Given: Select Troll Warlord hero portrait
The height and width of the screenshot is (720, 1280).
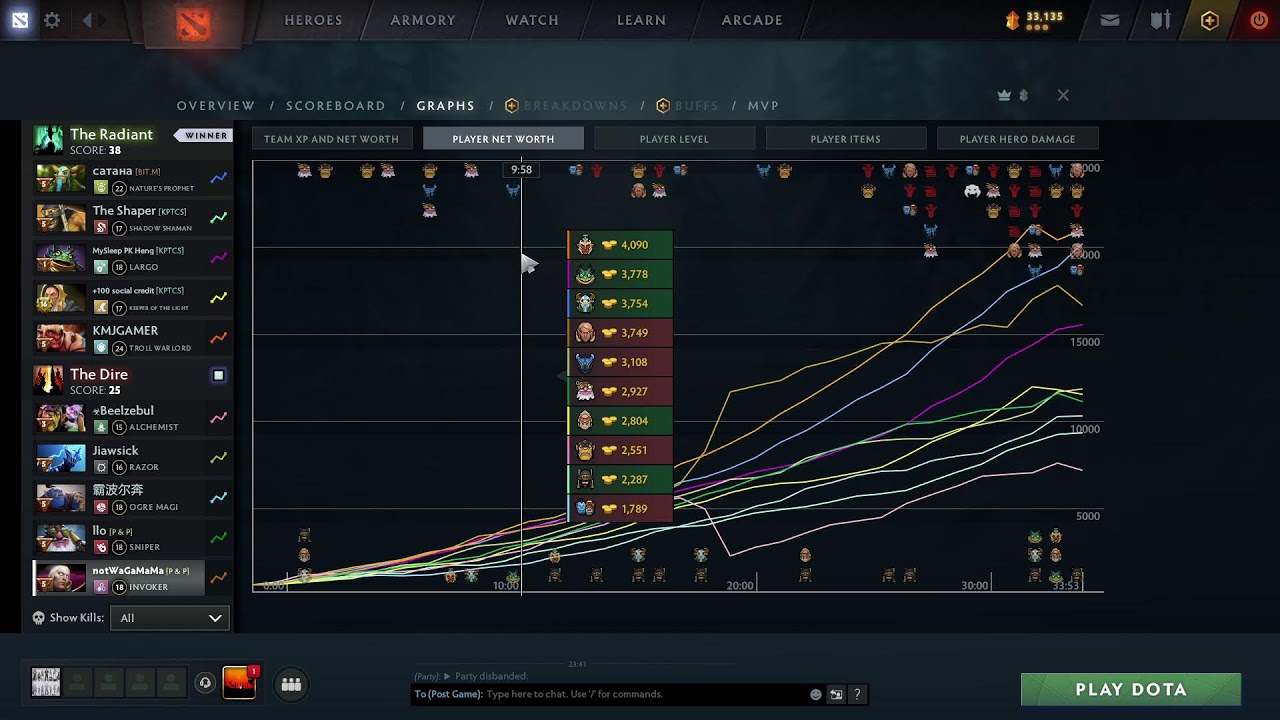Looking at the screenshot, I should click(61, 338).
